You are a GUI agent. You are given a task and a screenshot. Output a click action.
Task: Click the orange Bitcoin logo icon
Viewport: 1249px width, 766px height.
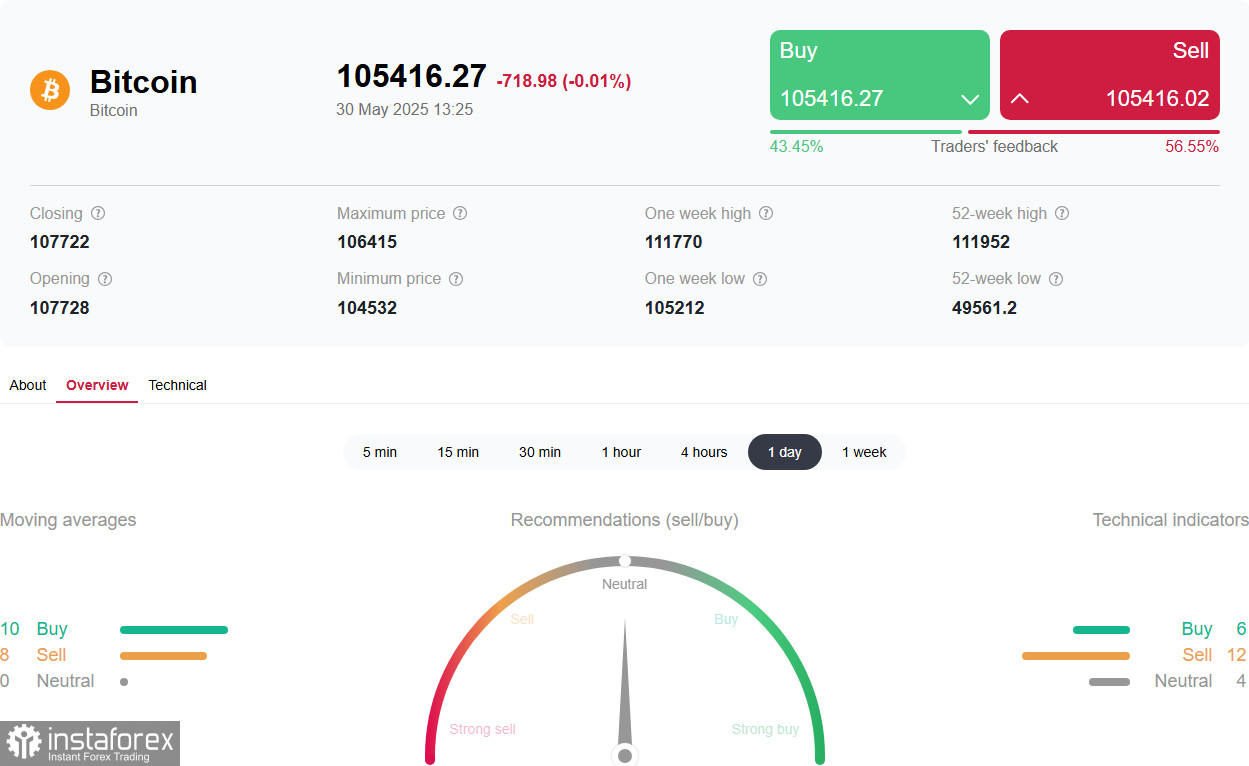click(50, 90)
